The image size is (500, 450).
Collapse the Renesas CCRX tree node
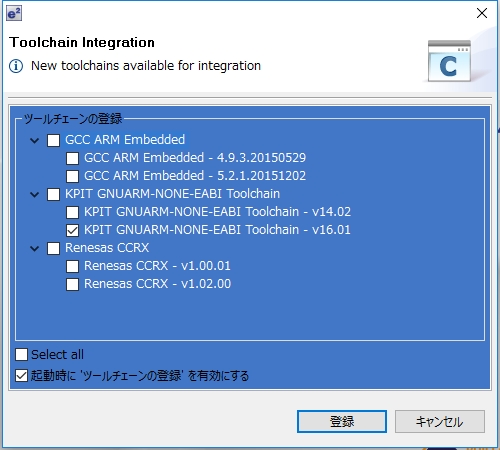point(35,249)
